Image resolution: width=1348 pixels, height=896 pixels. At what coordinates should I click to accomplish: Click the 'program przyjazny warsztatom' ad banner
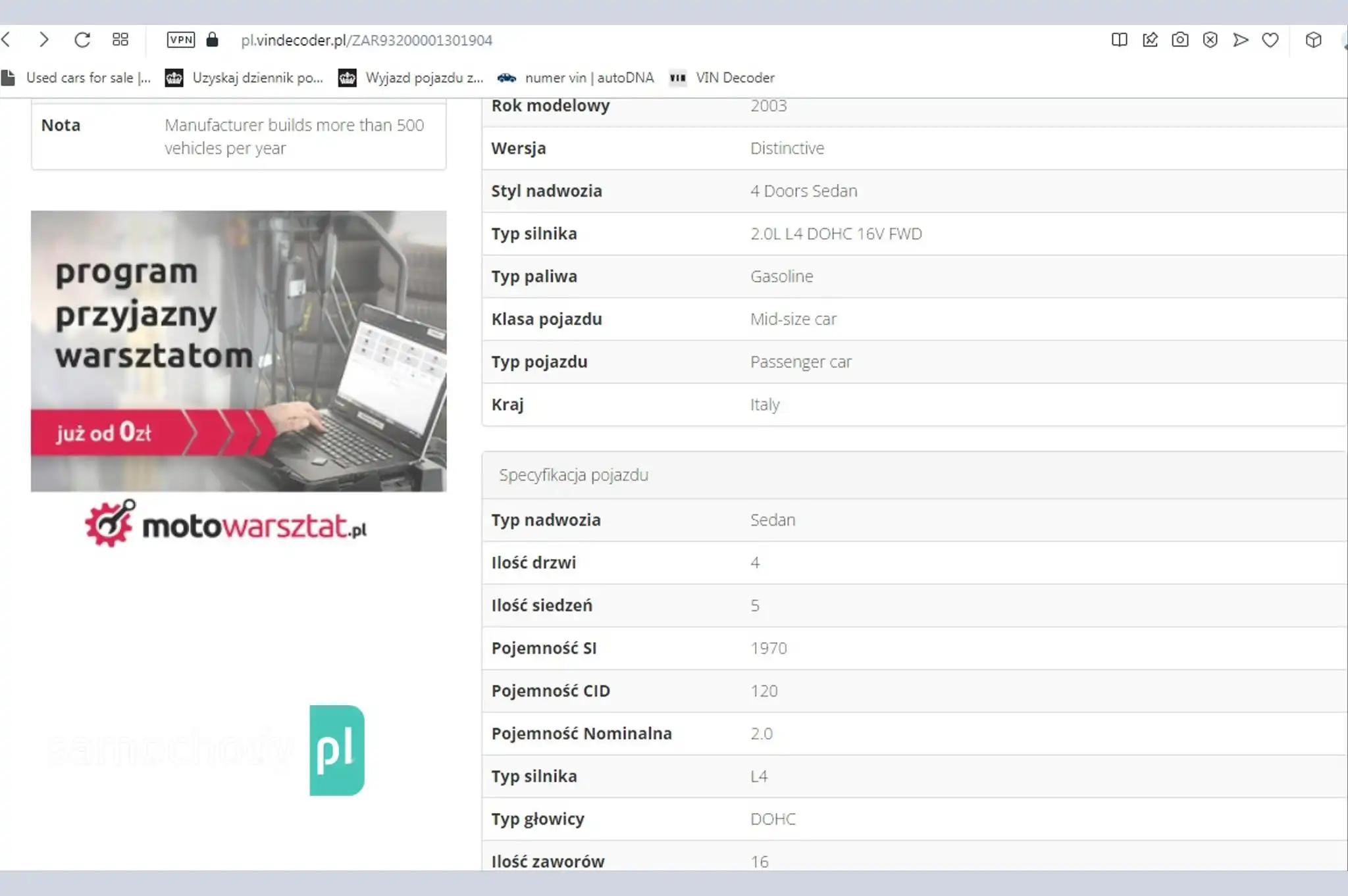pos(238,351)
